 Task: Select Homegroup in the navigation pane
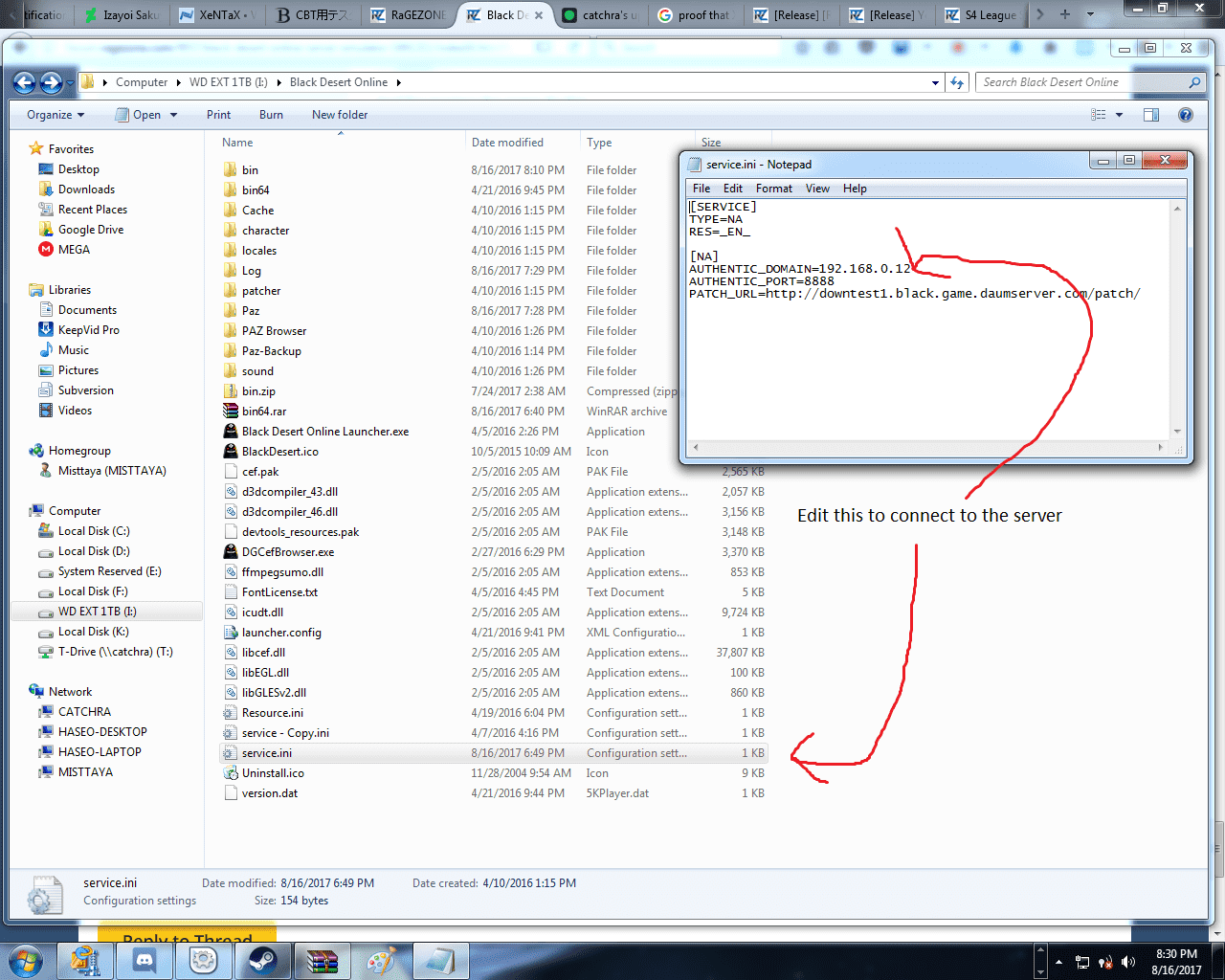tap(79, 451)
